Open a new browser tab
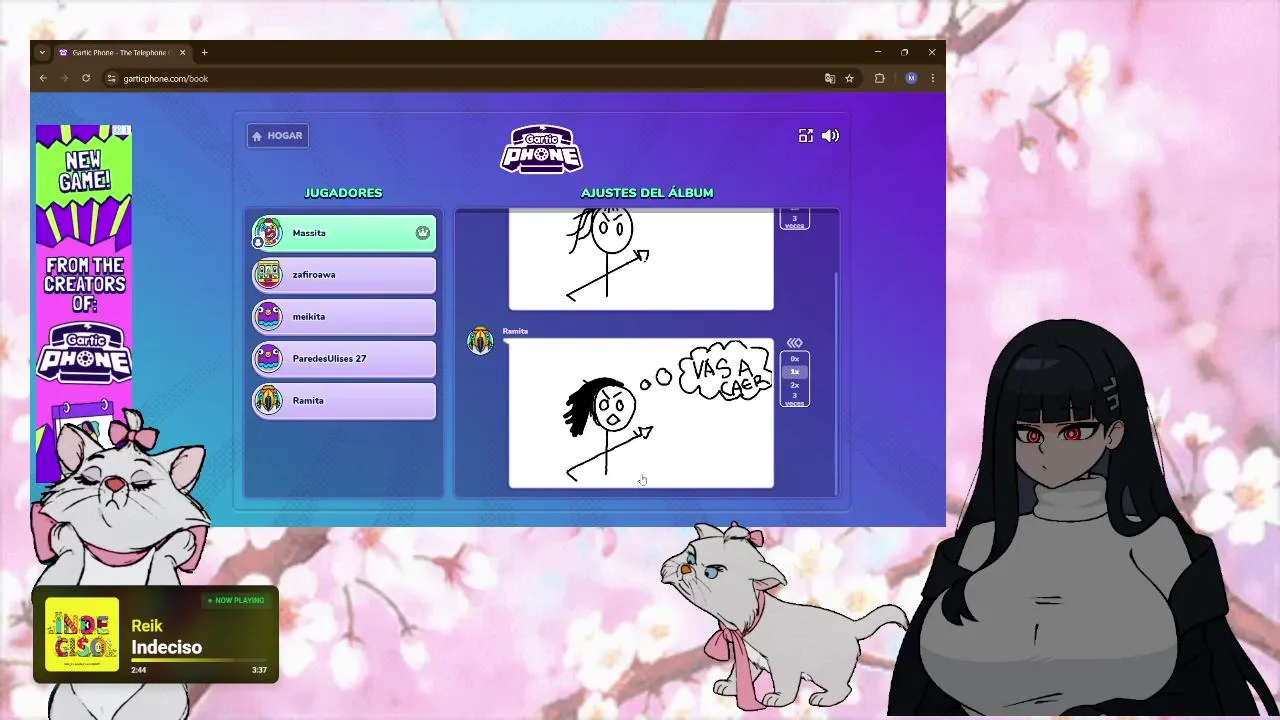The height and width of the screenshot is (720, 1280). pyautogui.click(x=204, y=52)
